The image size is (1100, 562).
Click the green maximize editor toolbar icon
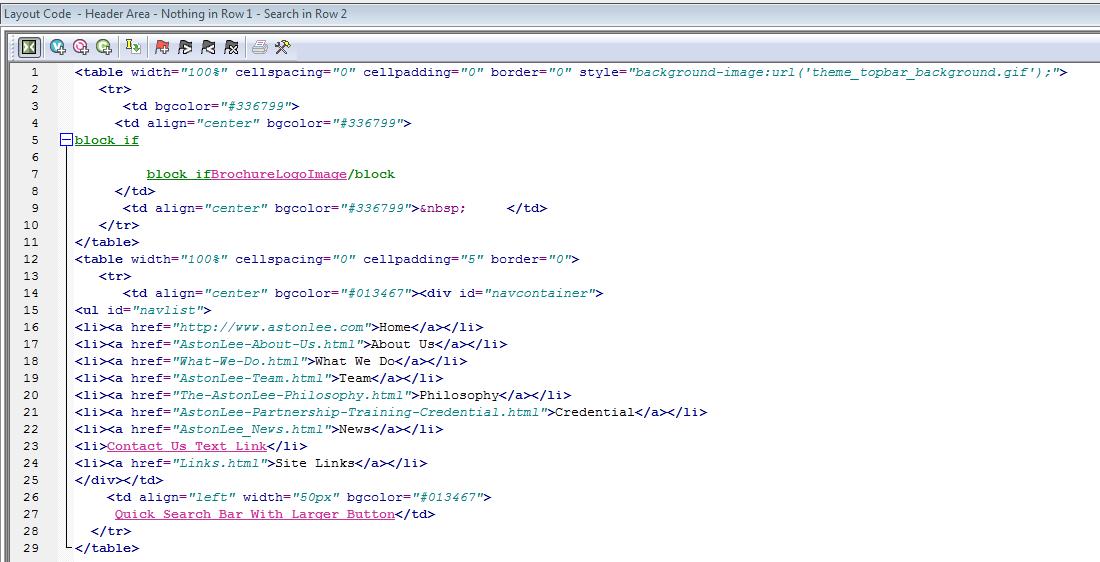click(29, 47)
